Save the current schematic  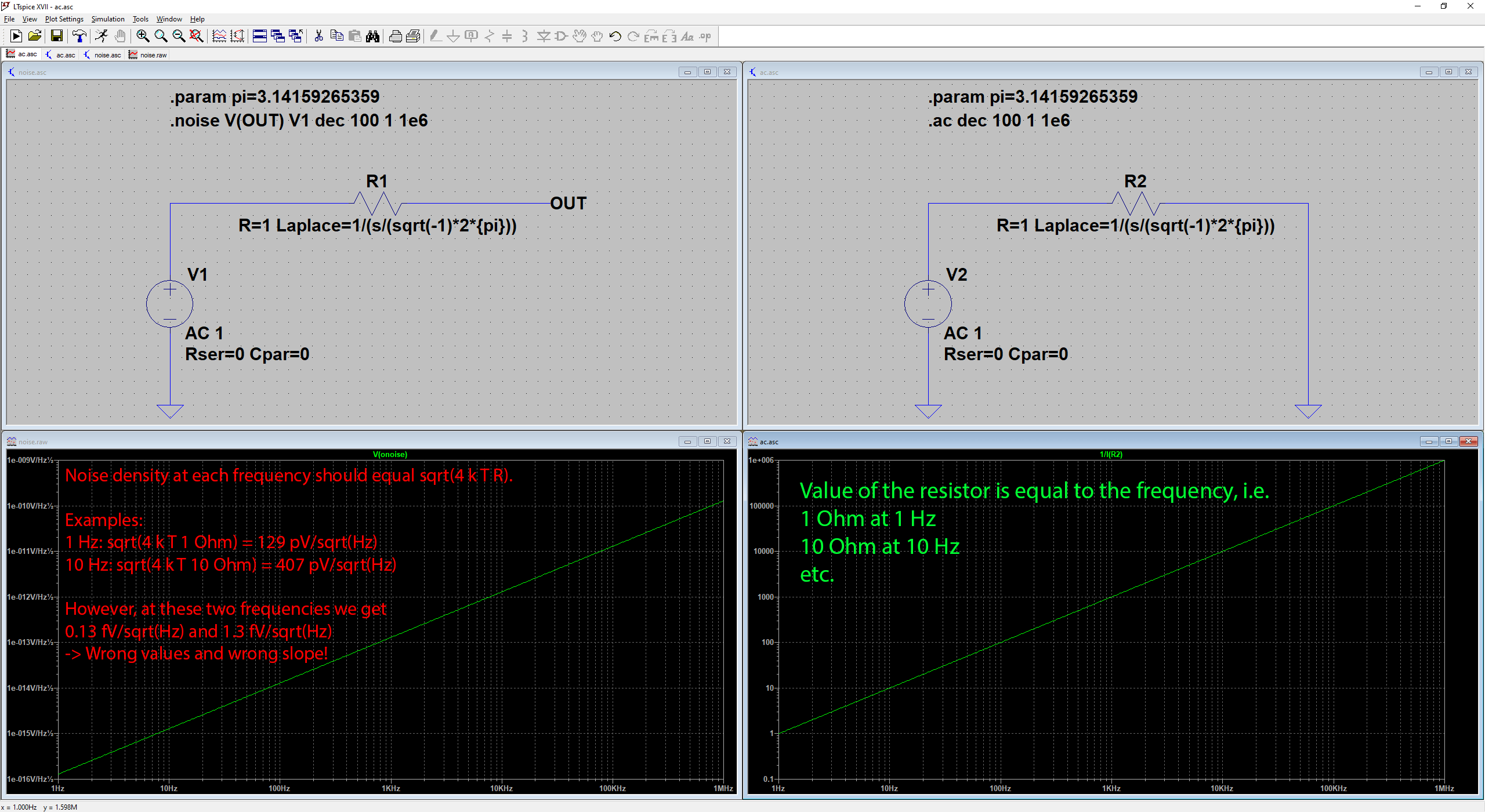[x=56, y=36]
